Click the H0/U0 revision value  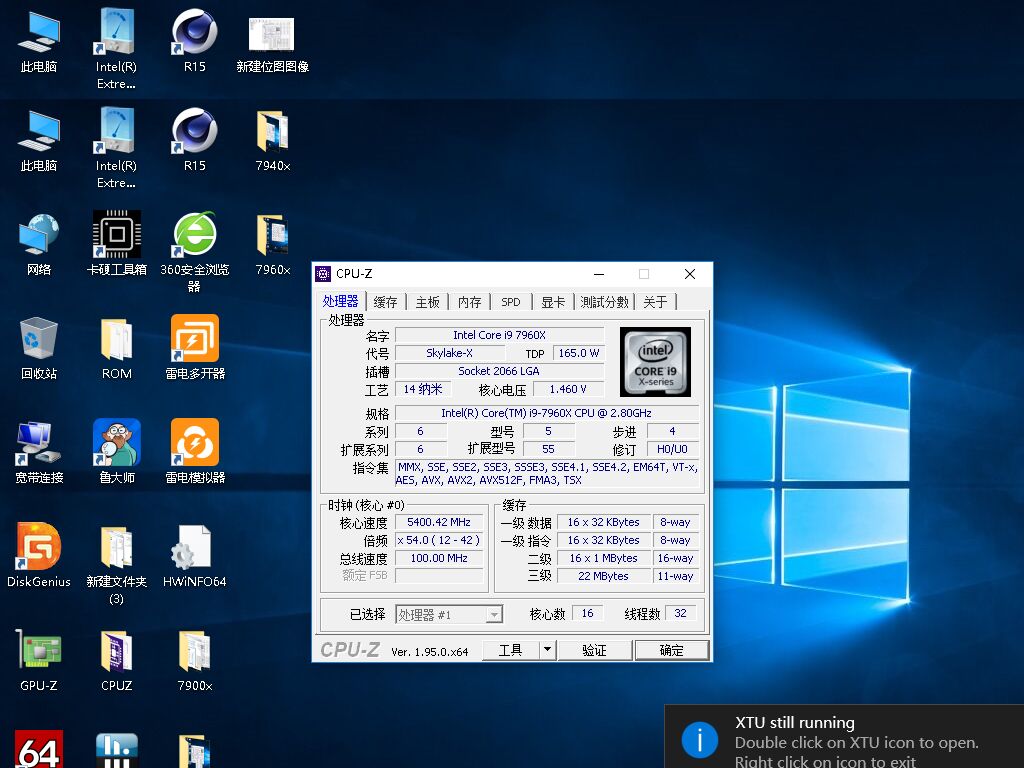(672, 449)
